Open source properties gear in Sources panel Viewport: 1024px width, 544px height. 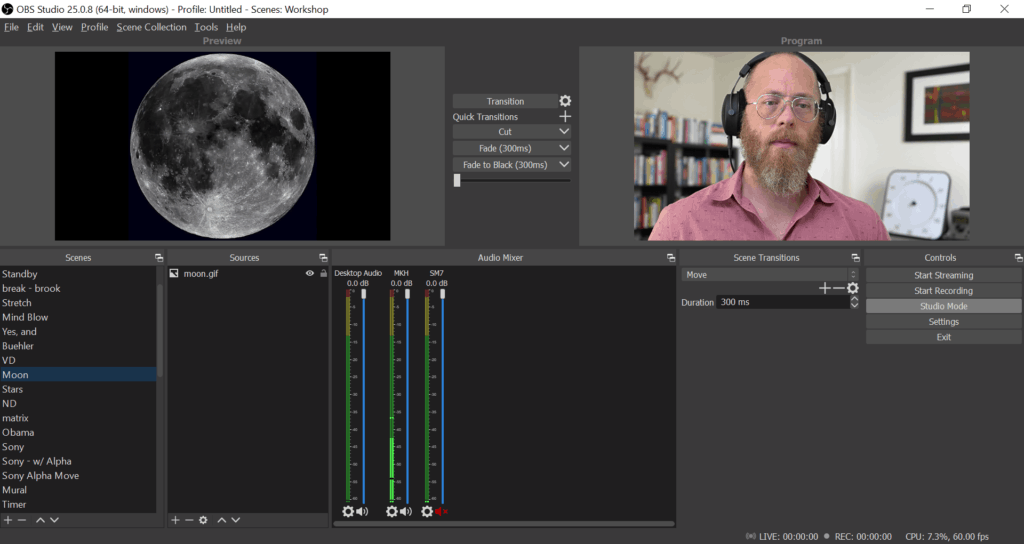tap(203, 520)
